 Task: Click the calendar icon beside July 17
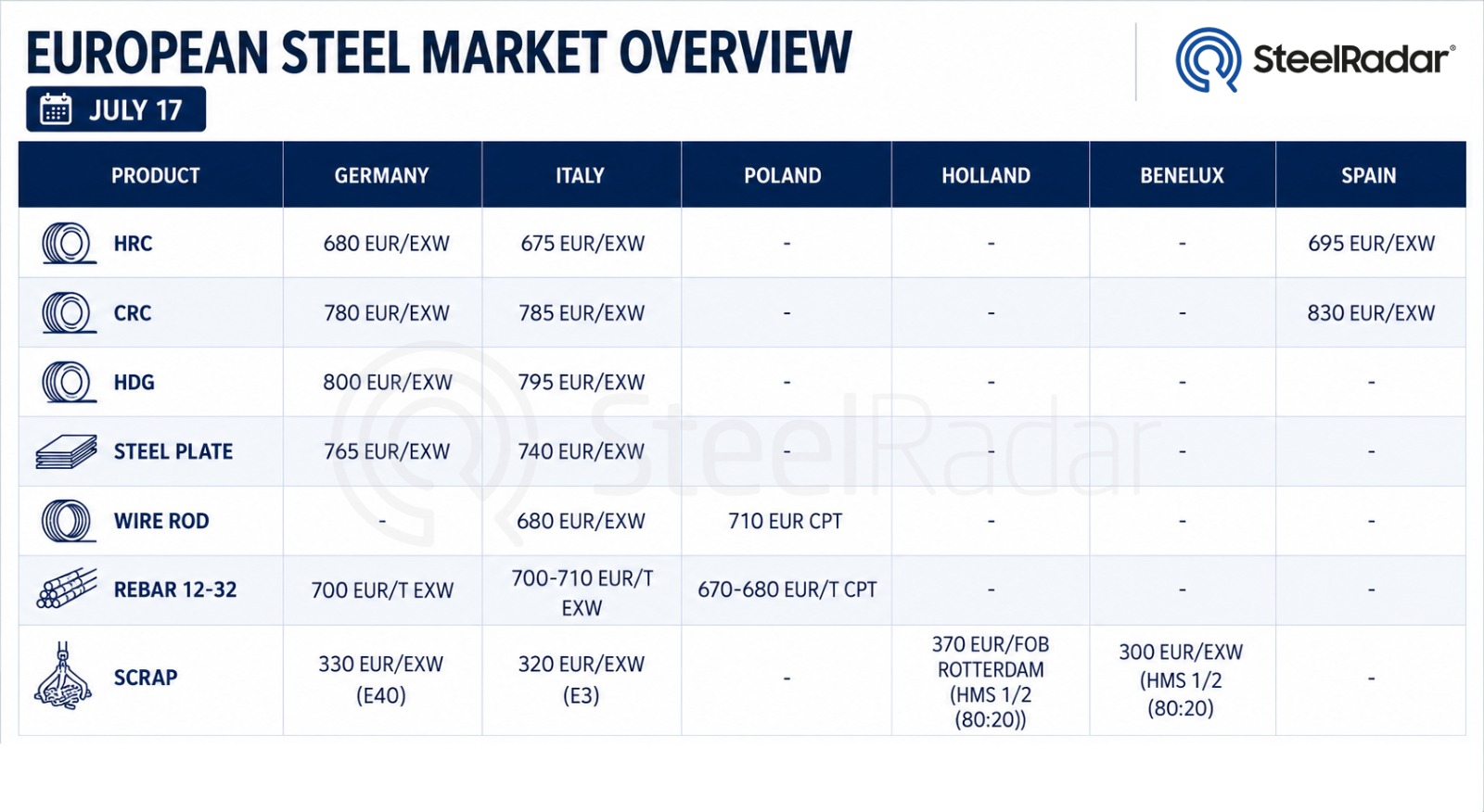[56, 109]
